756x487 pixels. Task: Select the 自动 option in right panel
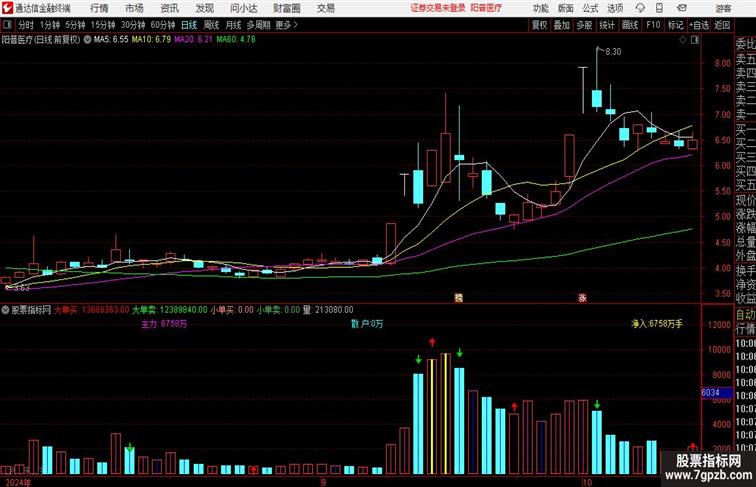pos(745,314)
